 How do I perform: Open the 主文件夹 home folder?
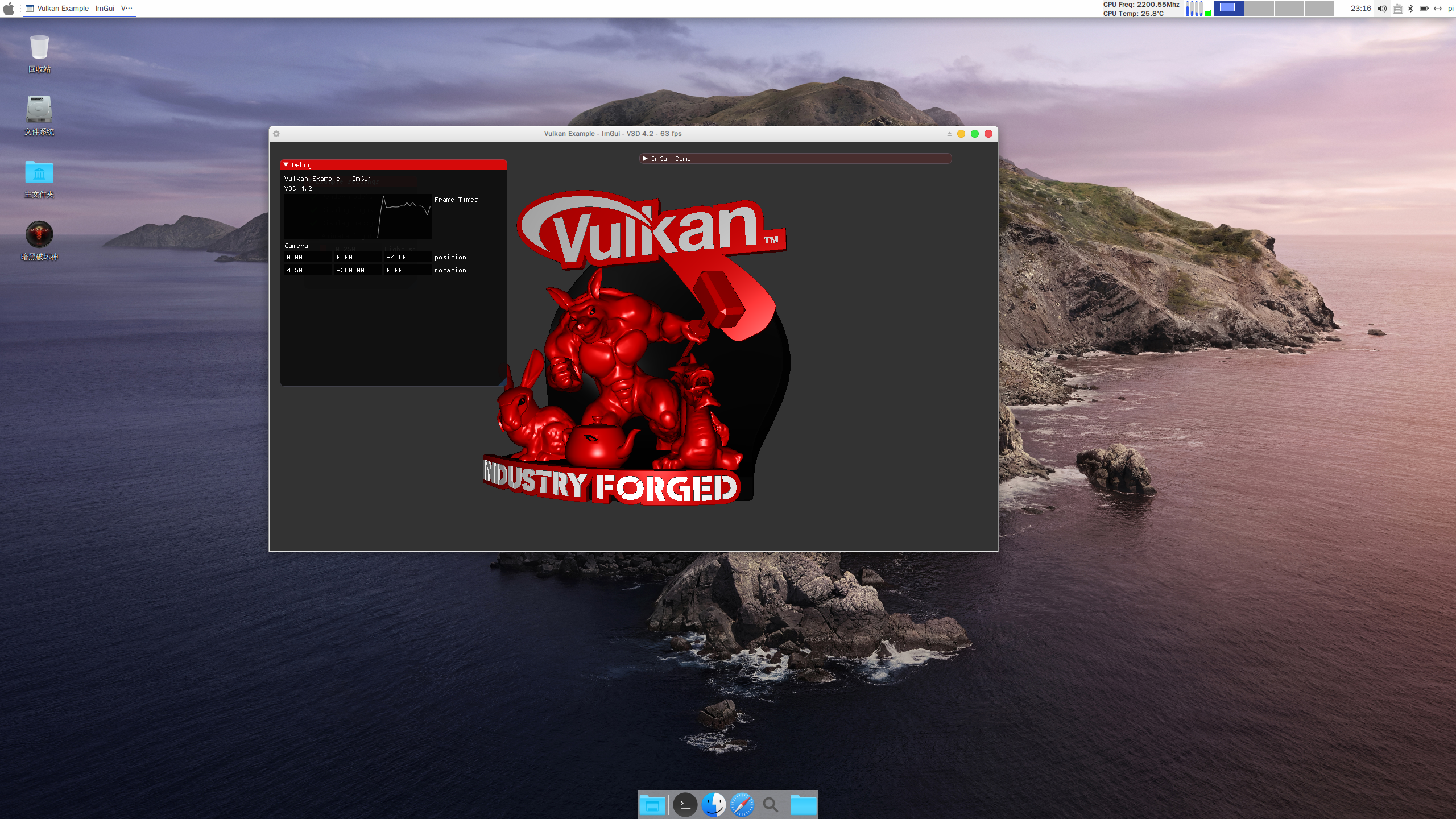pos(39,172)
